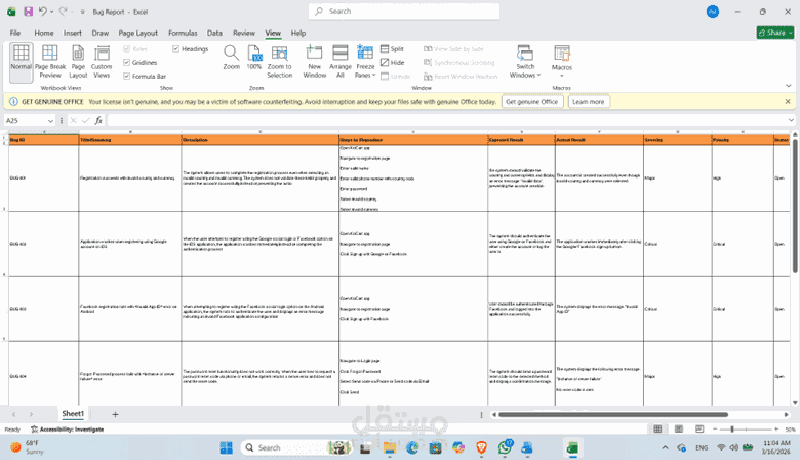The width and height of the screenshot is (800, 460).
Task: Click the Windows taskbar Search box
Action: pyautogui.click(x=296, y=448)
